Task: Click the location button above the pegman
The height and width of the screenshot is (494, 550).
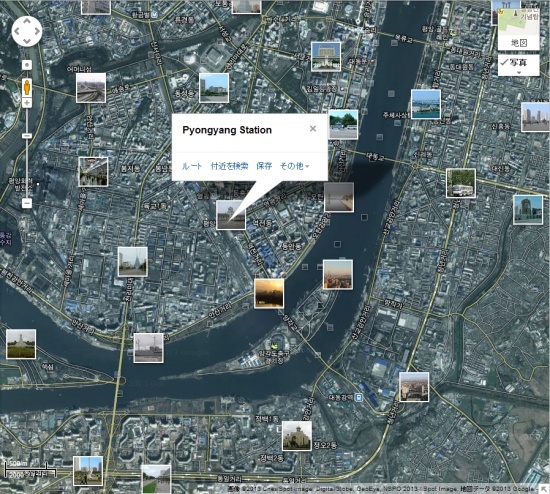Action: tap(27, 65)
